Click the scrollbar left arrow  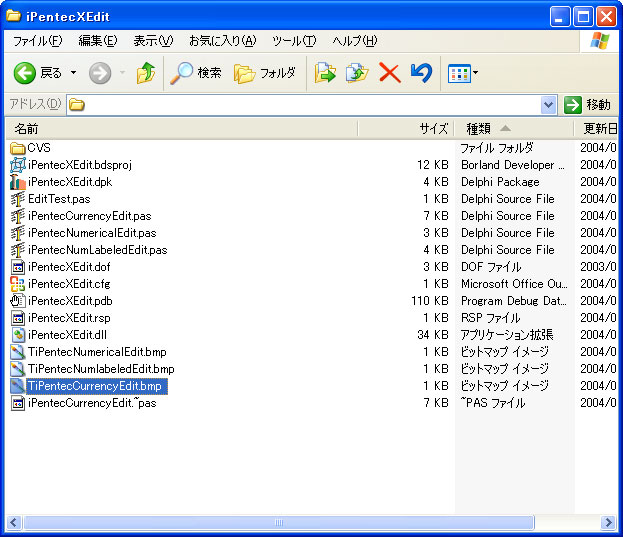pos(14,522)
